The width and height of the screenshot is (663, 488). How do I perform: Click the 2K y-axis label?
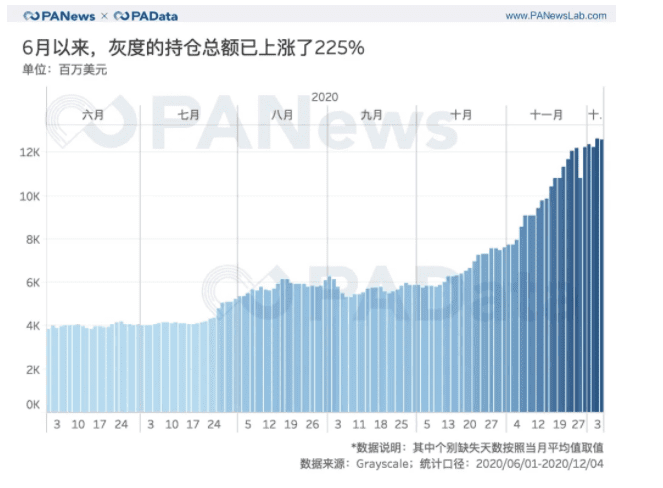[33, 370]
